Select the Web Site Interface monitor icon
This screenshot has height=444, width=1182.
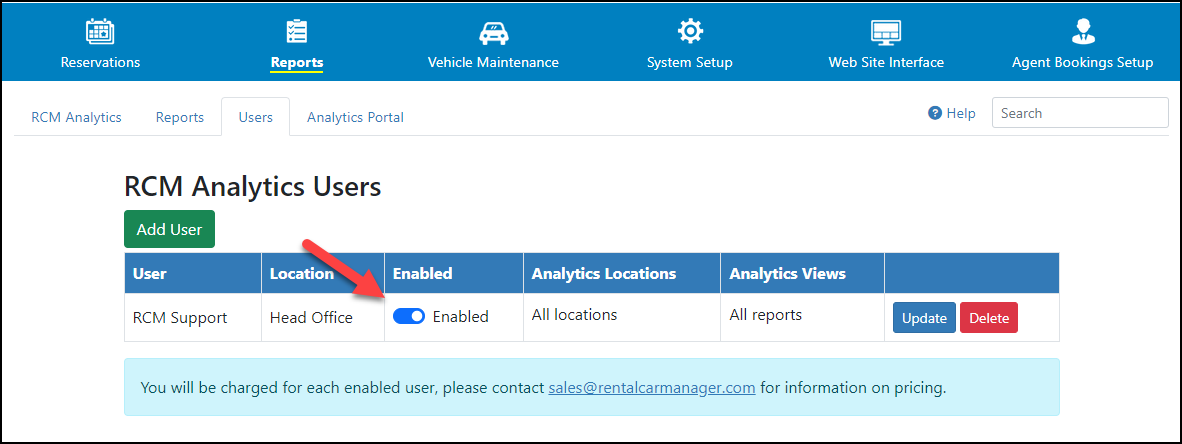(x=886, y=32)
